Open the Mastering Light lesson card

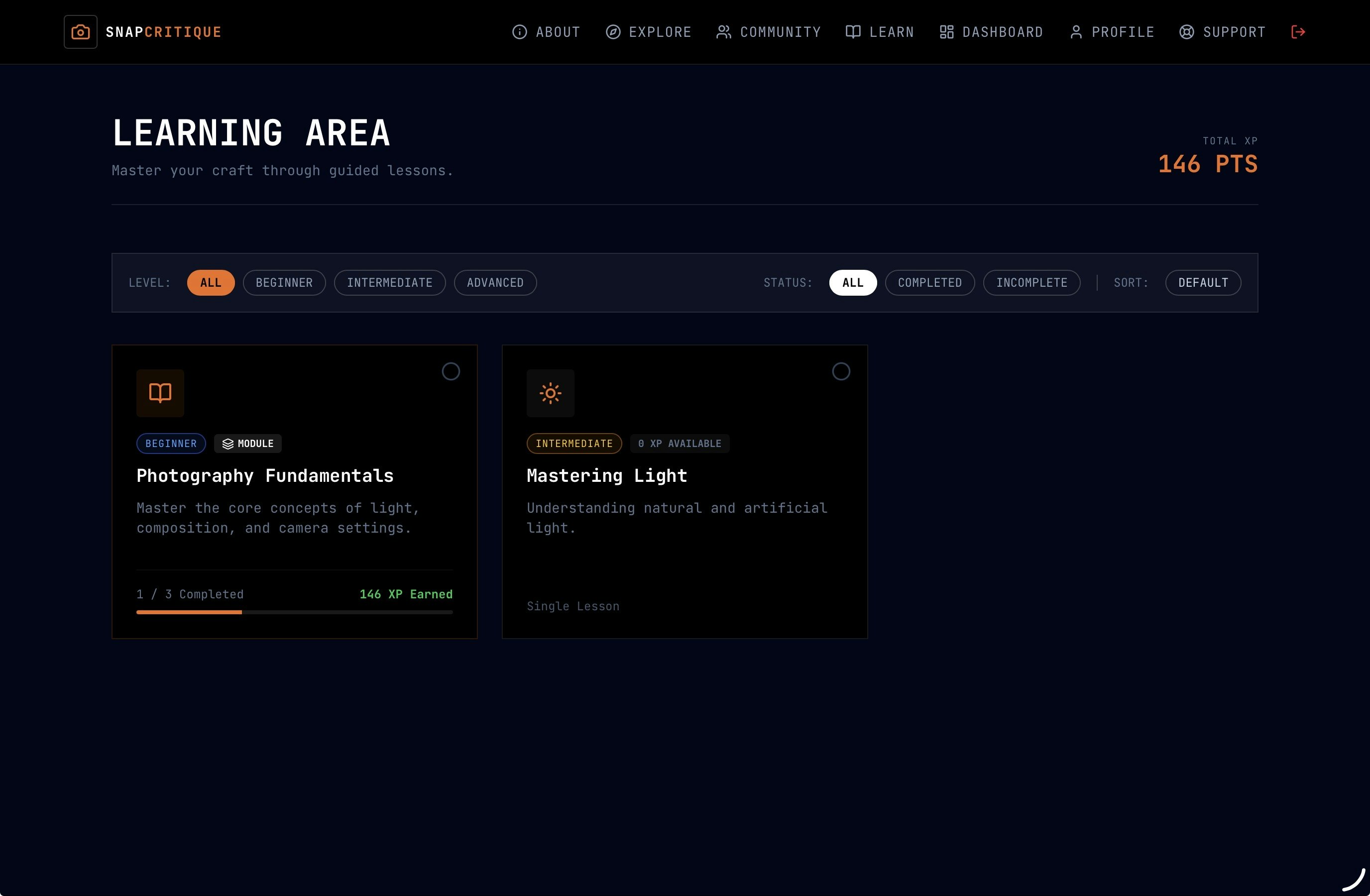tap(685, 491)
